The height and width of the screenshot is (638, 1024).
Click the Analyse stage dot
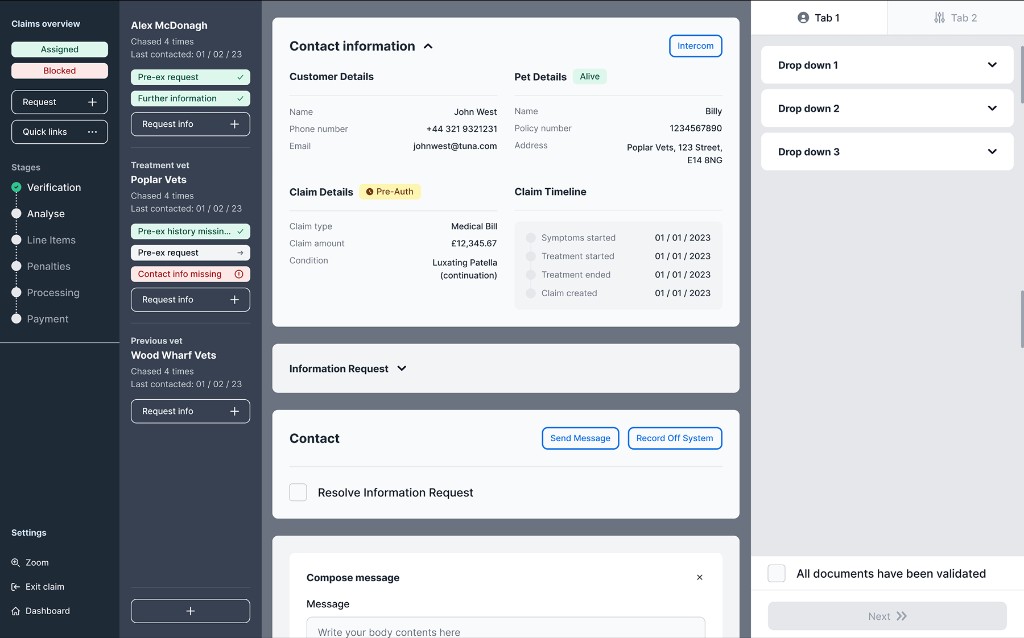tap(16, 214)
